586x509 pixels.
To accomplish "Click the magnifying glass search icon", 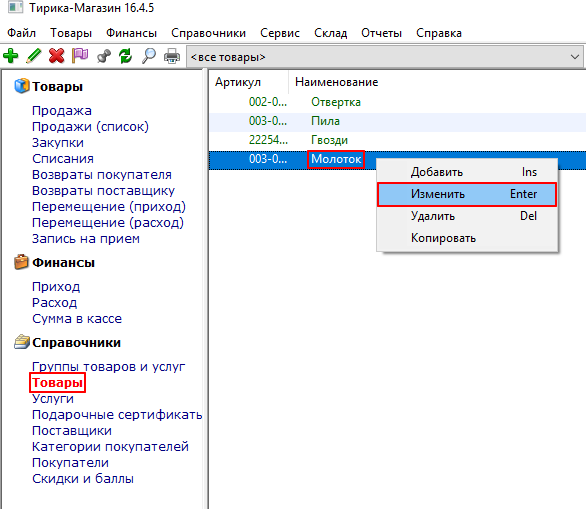I will click(149, 56).
